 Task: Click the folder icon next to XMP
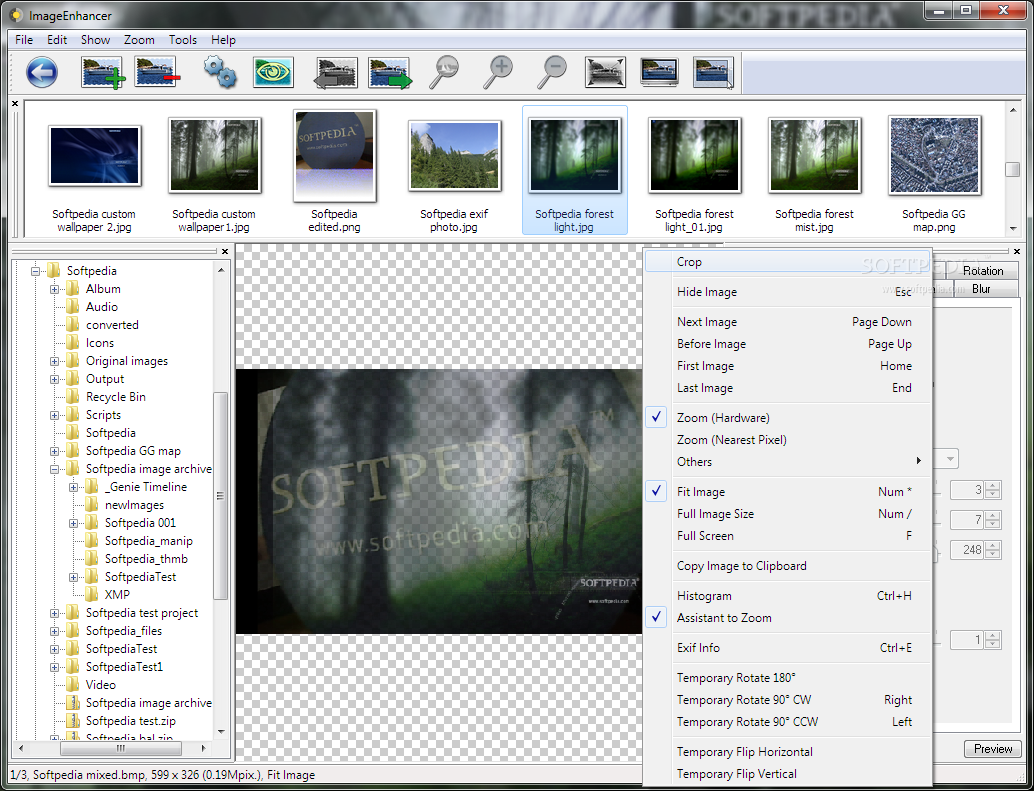coord(92,595)
